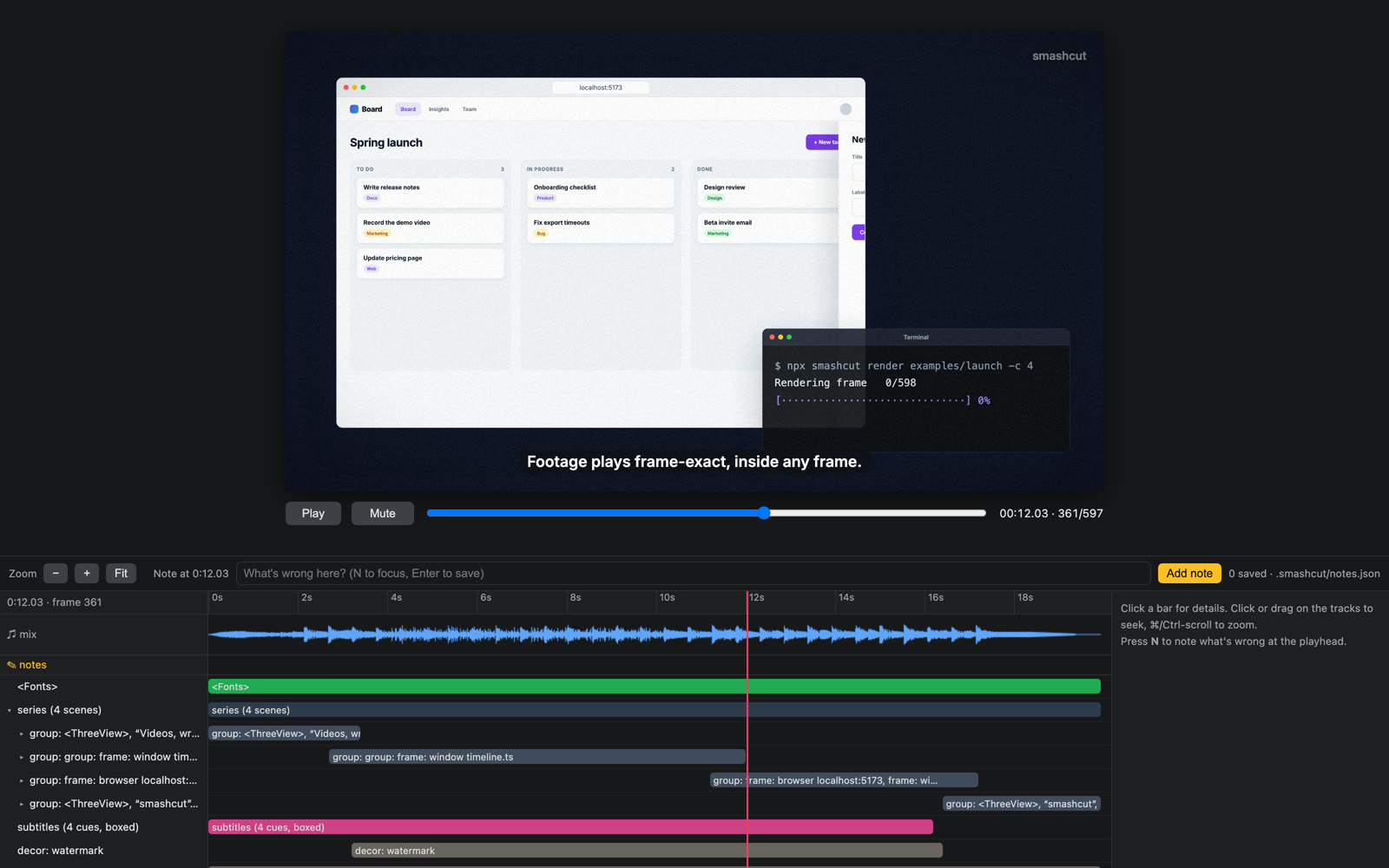Zoom in the timeline with plus button
This screenshot has width=1389, height=868.
point(87,573)
